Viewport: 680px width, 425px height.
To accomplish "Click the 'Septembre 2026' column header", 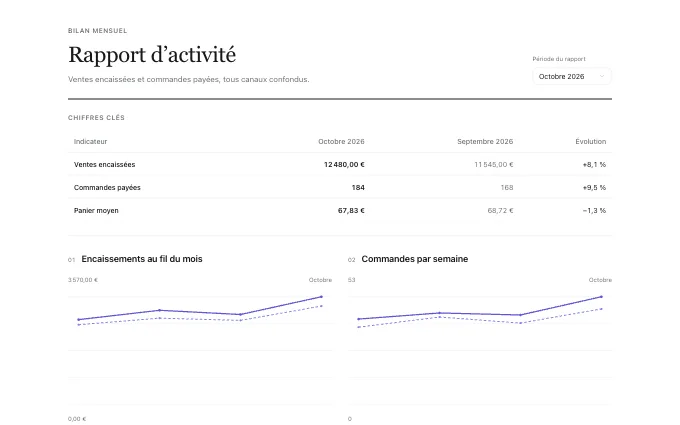I will [x=485, y=141].
